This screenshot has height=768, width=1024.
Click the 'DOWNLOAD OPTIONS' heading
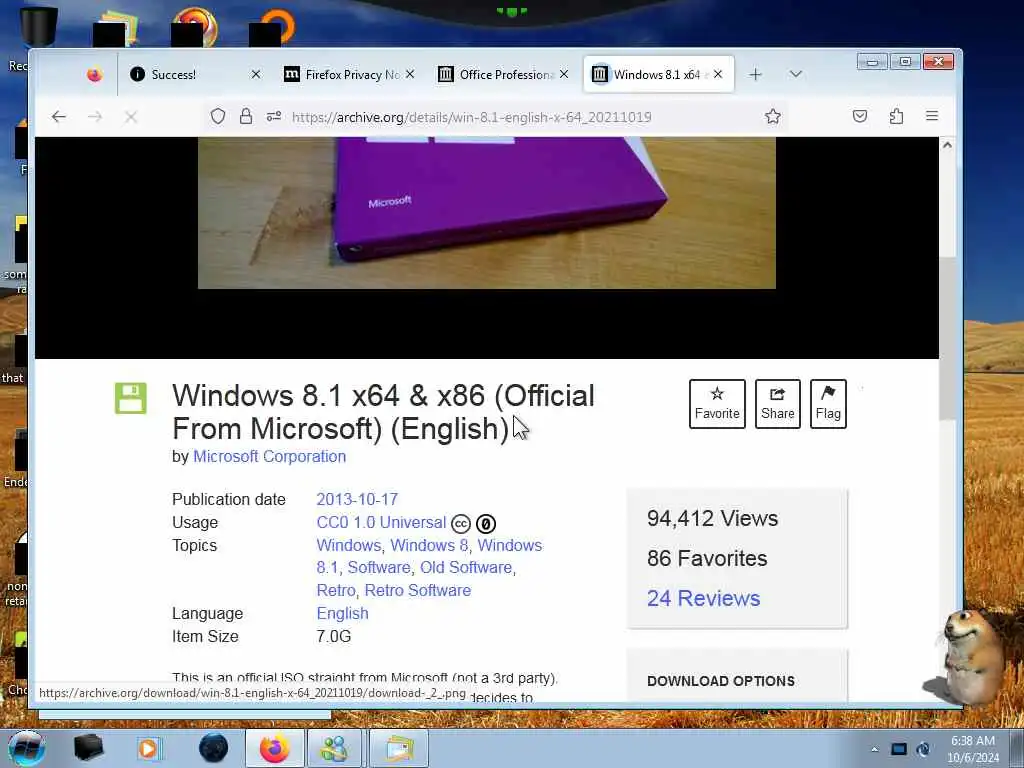(x=721, y=681)
